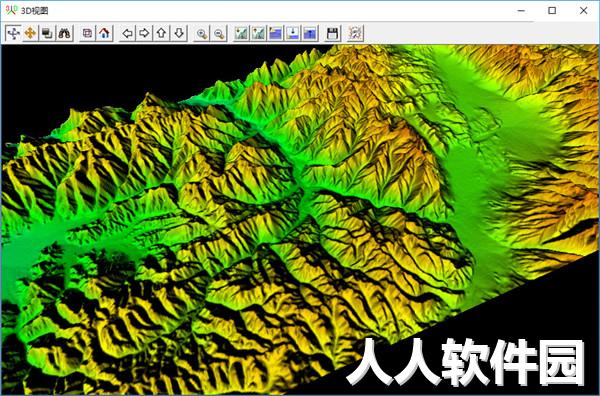Click the binoculars view icon

pos(64,33)
